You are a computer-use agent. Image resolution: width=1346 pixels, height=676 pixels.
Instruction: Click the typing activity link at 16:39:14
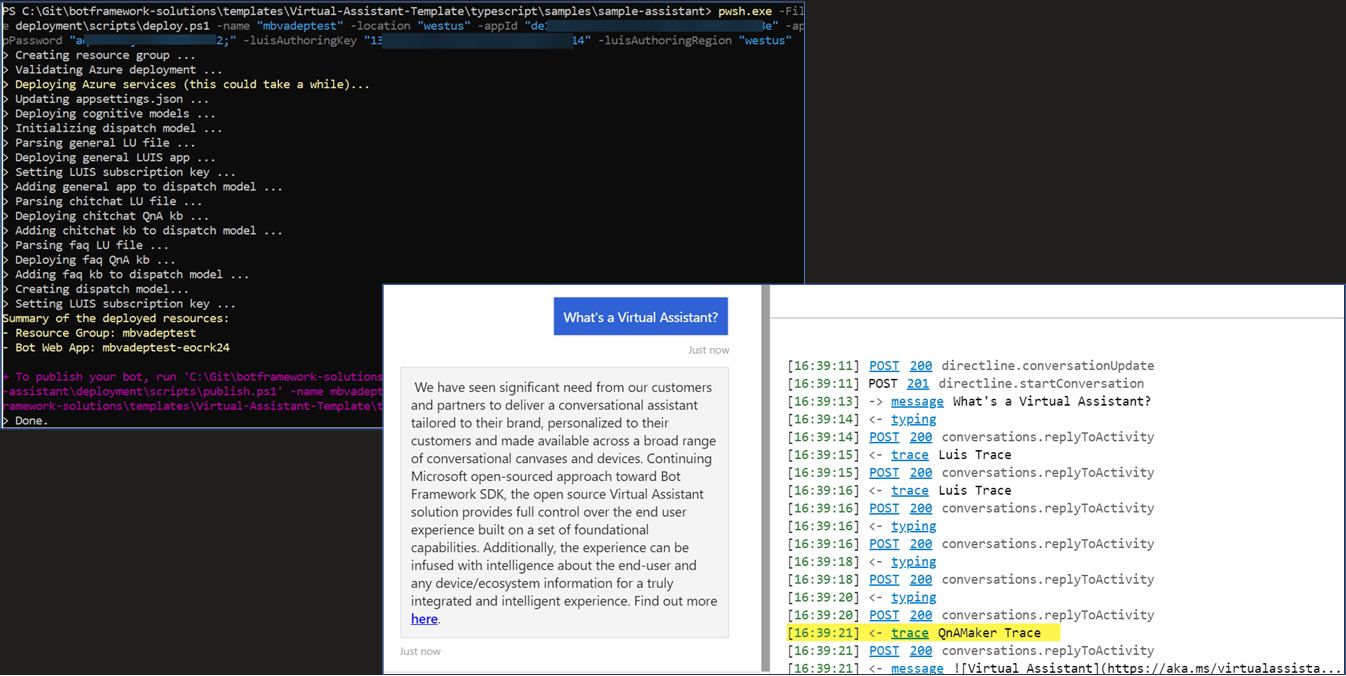click(x=913, y=418)
